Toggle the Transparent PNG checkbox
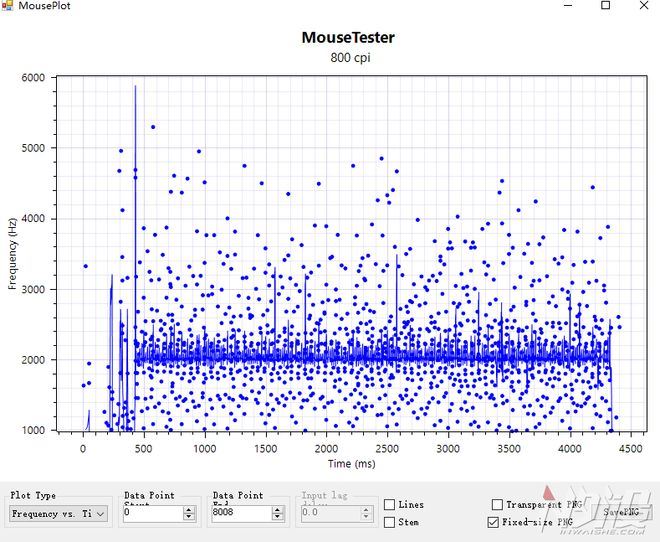 tap(497, 504)
